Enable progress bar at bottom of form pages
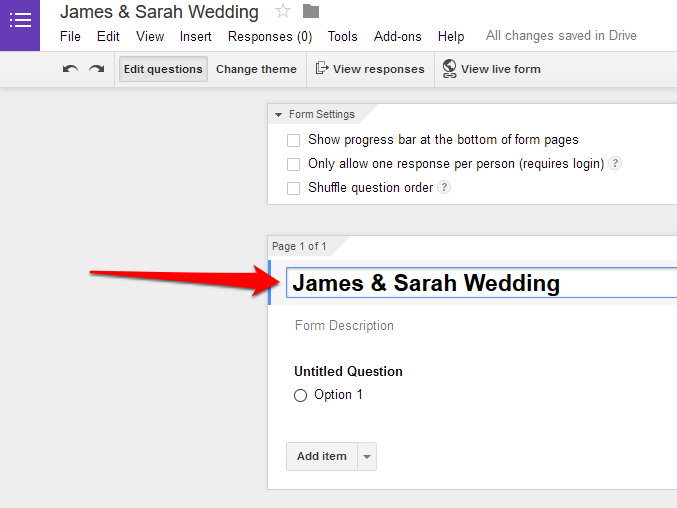This screenshot has height=508, width=677. tap(293, 140)
